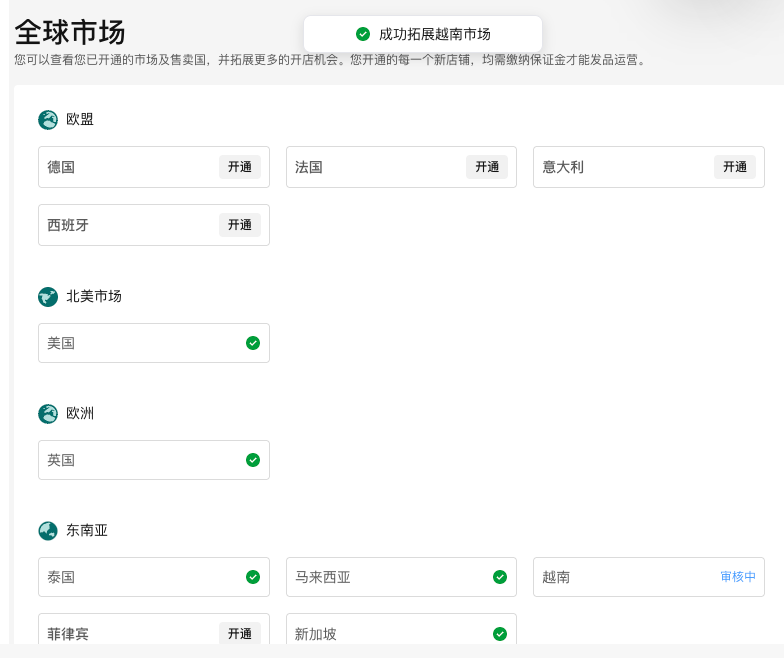Image resolution: width=784 pixels, height=658 pixels.
Task: Click the 审核中 status link for 越南
Action: 738,577
